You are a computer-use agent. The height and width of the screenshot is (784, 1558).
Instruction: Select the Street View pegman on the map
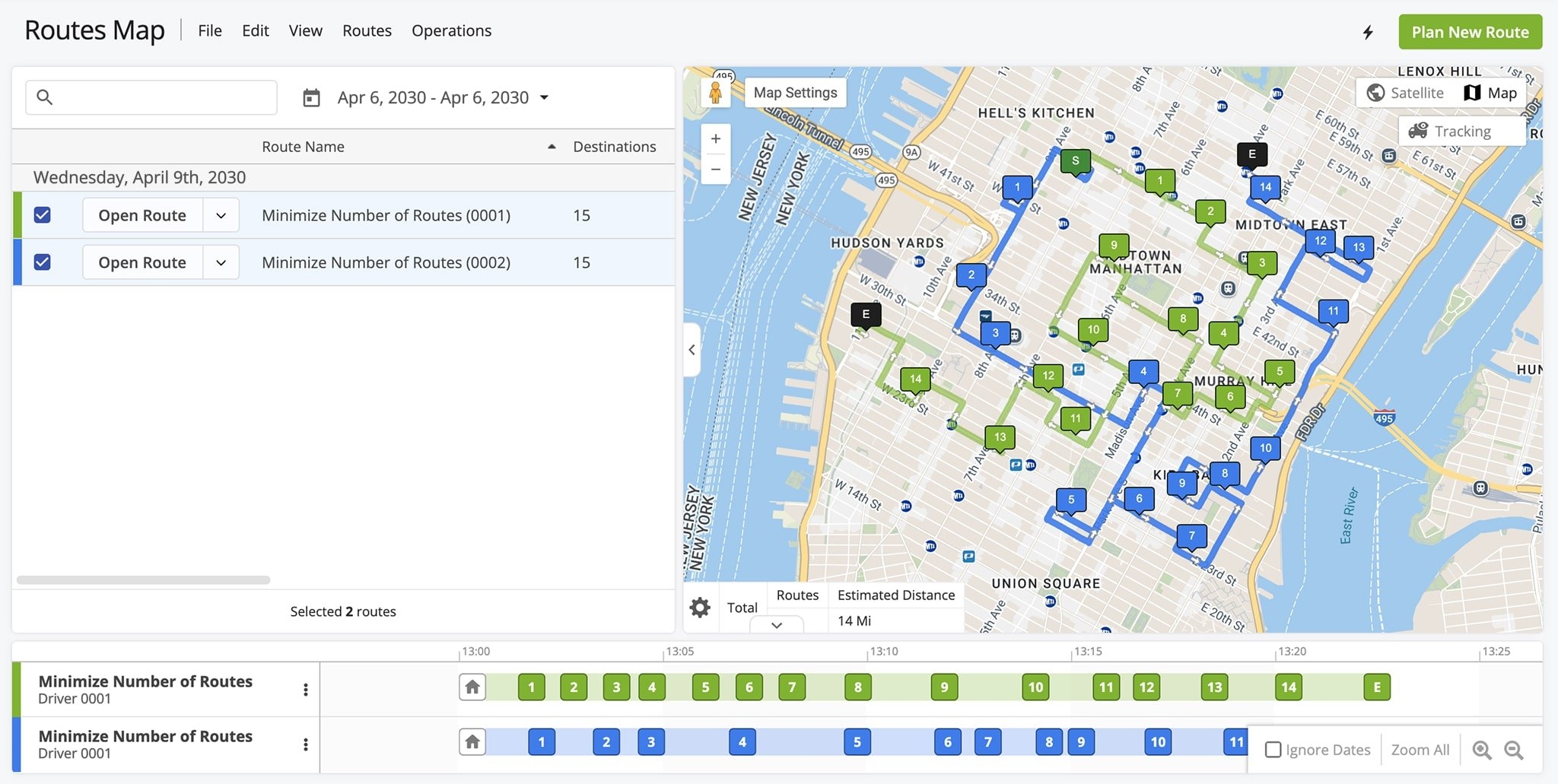[716, 91]
